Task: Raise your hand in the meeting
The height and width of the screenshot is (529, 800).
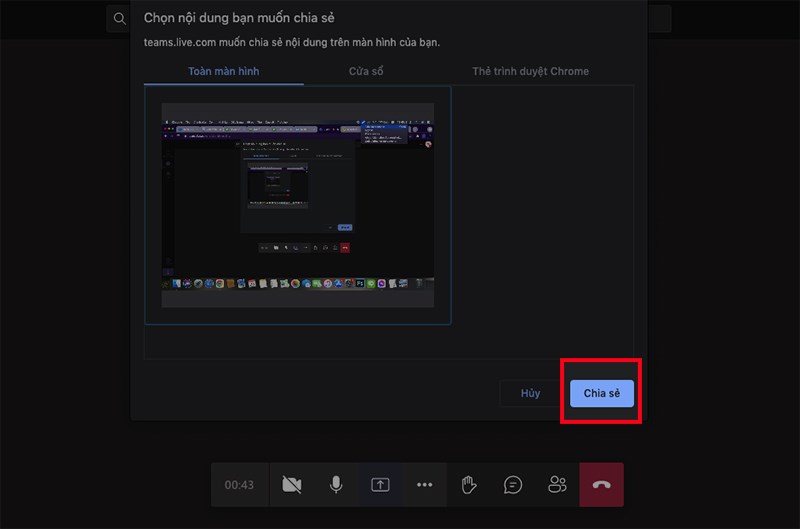Action: 468,485
